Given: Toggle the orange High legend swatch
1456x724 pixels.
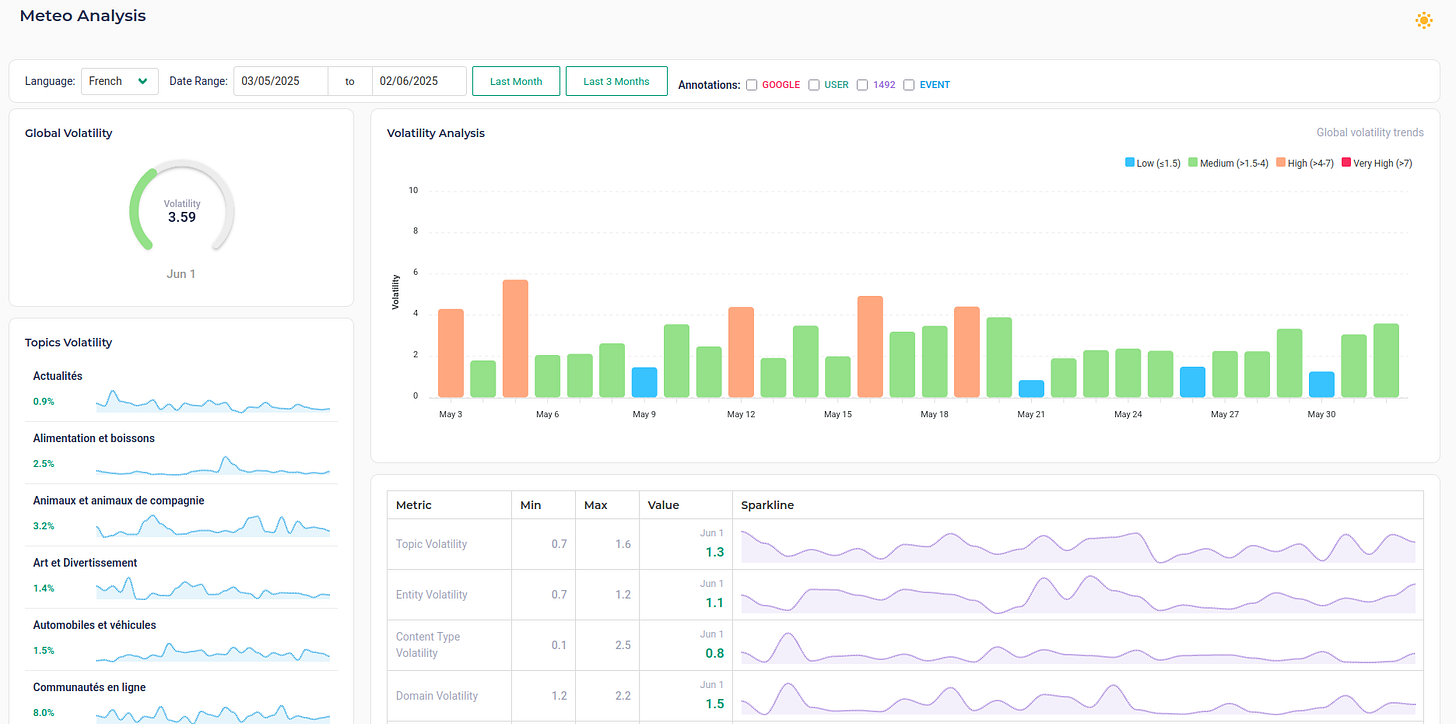Looking at the screenshot, I should (x=1279, y=163).
